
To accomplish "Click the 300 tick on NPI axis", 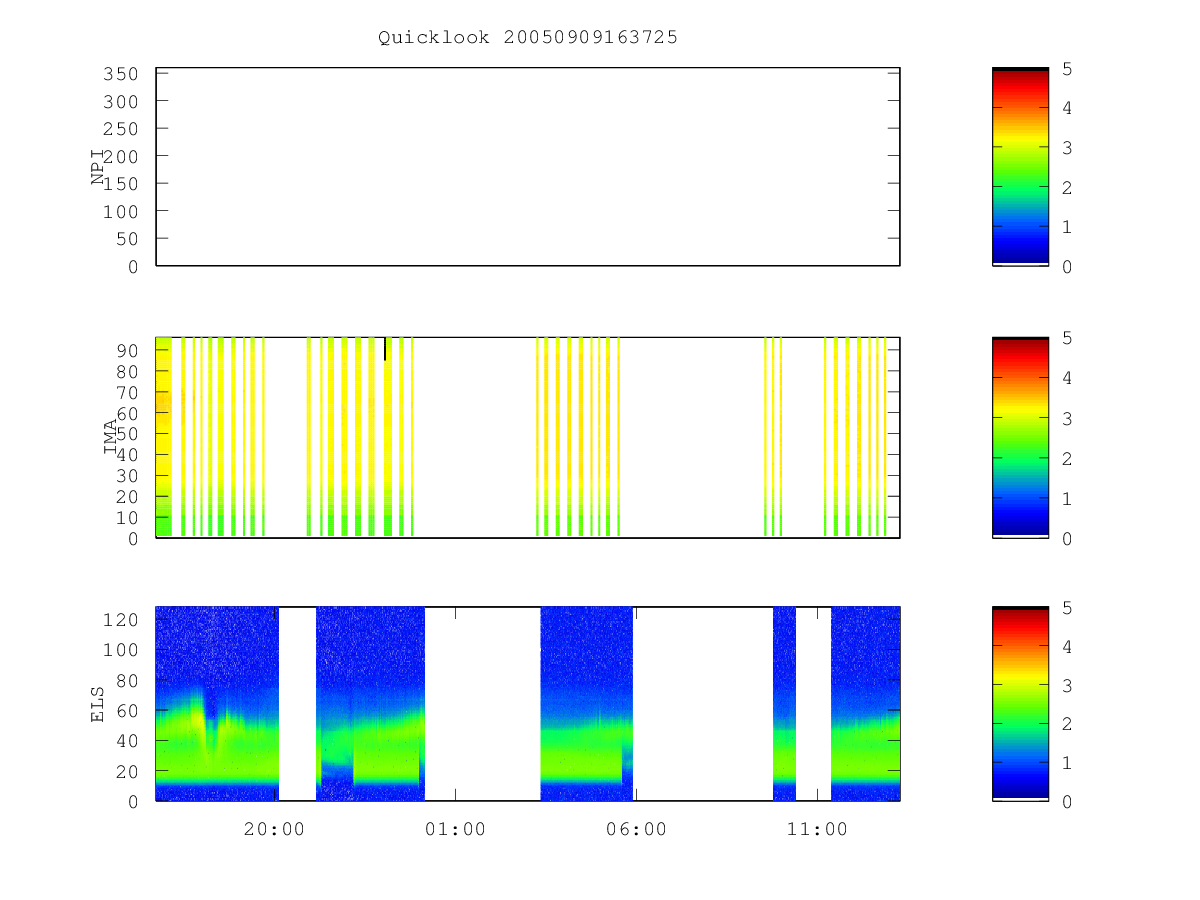I will [119, 101].
